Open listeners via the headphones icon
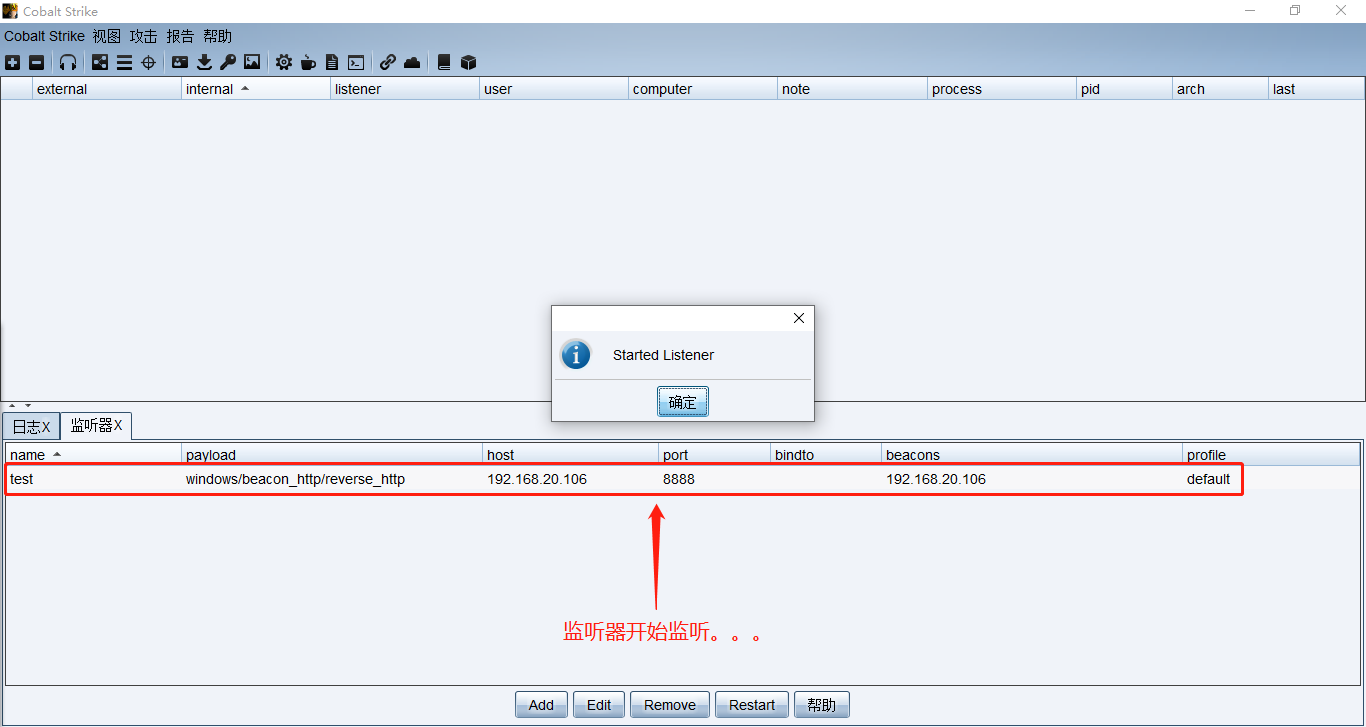Image resolution: width=1366 pixels, height=727 pixels. coord(68,62)
